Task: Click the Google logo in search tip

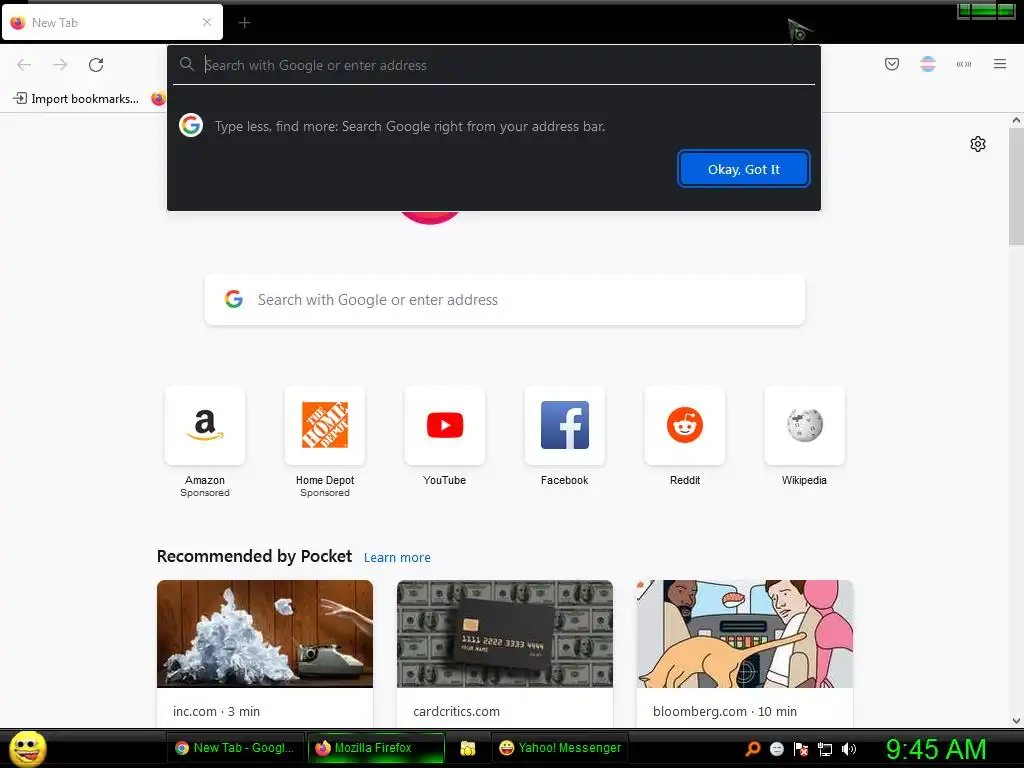Action: pos(191,125)
